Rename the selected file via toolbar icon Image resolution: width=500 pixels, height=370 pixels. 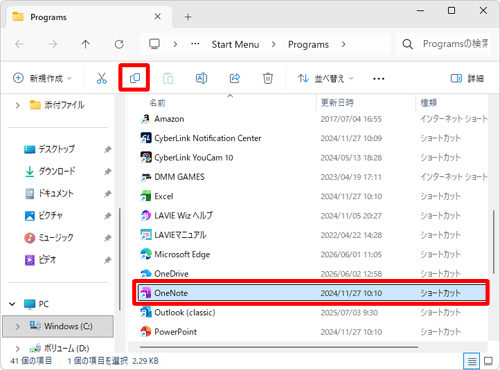pos(201,78)
